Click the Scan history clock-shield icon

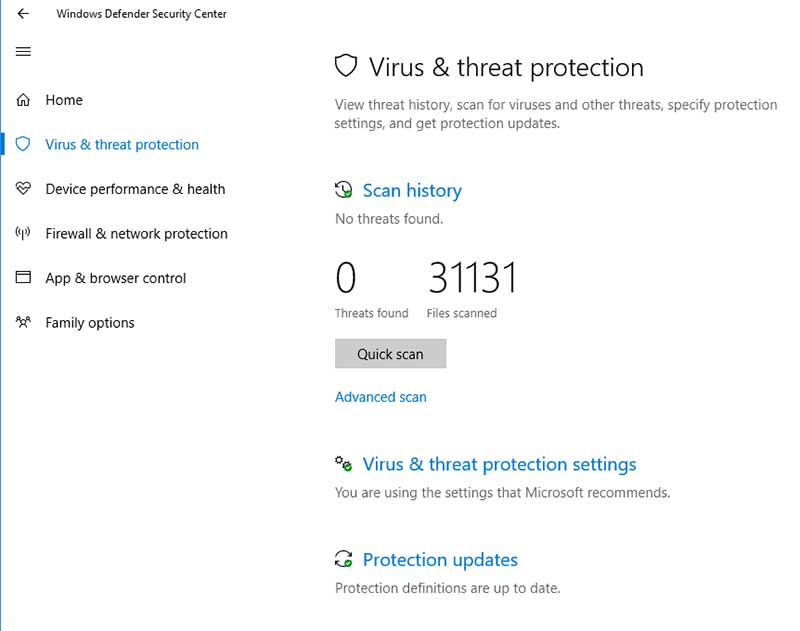pyautogui.click(x=345, y=190)
